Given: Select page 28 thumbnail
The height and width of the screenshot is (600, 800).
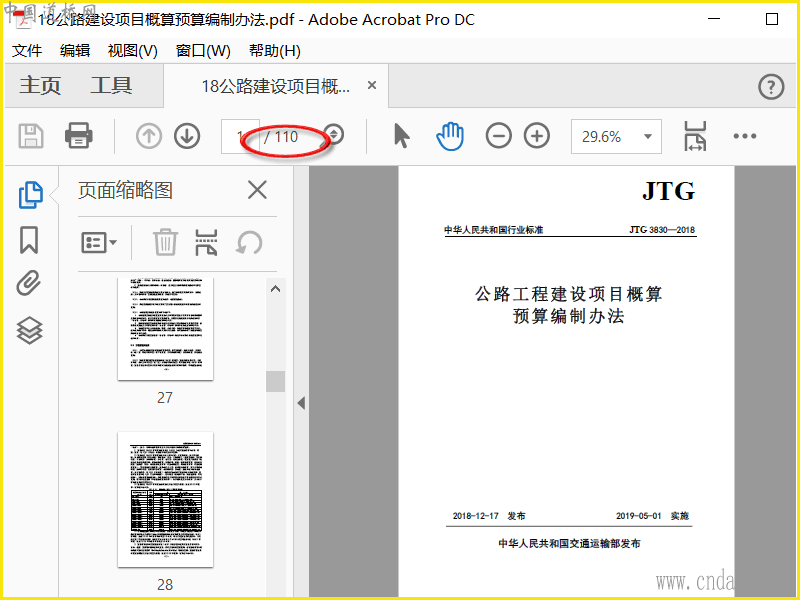Looking at the screenshot, I should [x=165, y=499].
